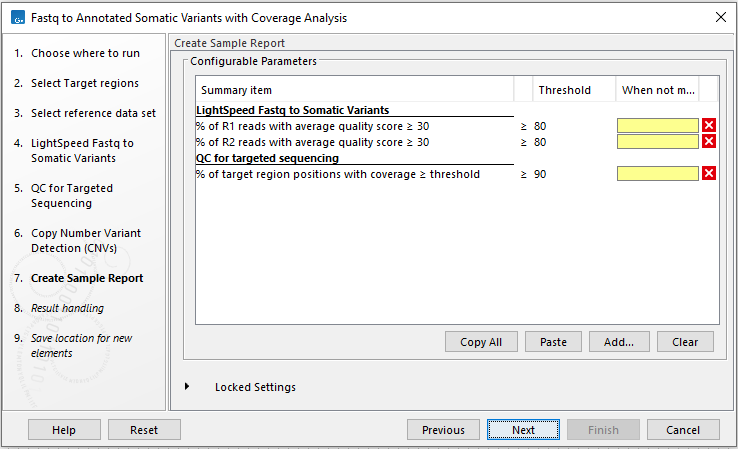Go to the Previous wizard step
The height and width of the screenshot is (449, 738).
(x=443, y=430)
